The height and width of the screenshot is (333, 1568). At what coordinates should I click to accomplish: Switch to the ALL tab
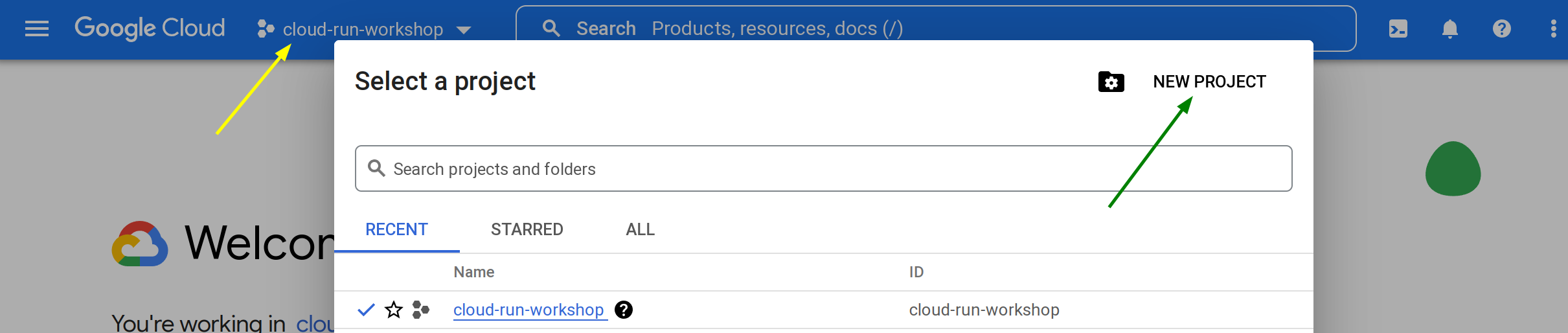(640, 229)
